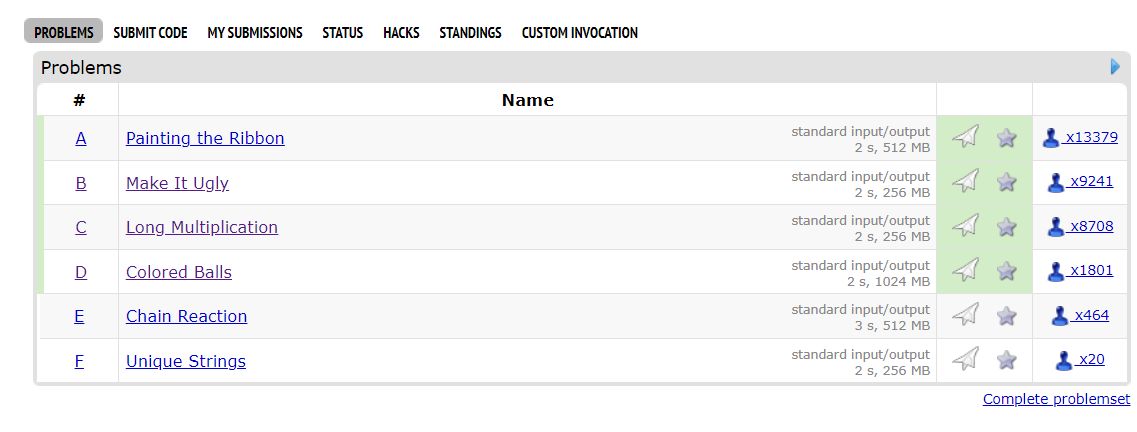Click submit icon for Chain Reaction row
Screen dimensions: 1137x432
(x=965, y=315)
